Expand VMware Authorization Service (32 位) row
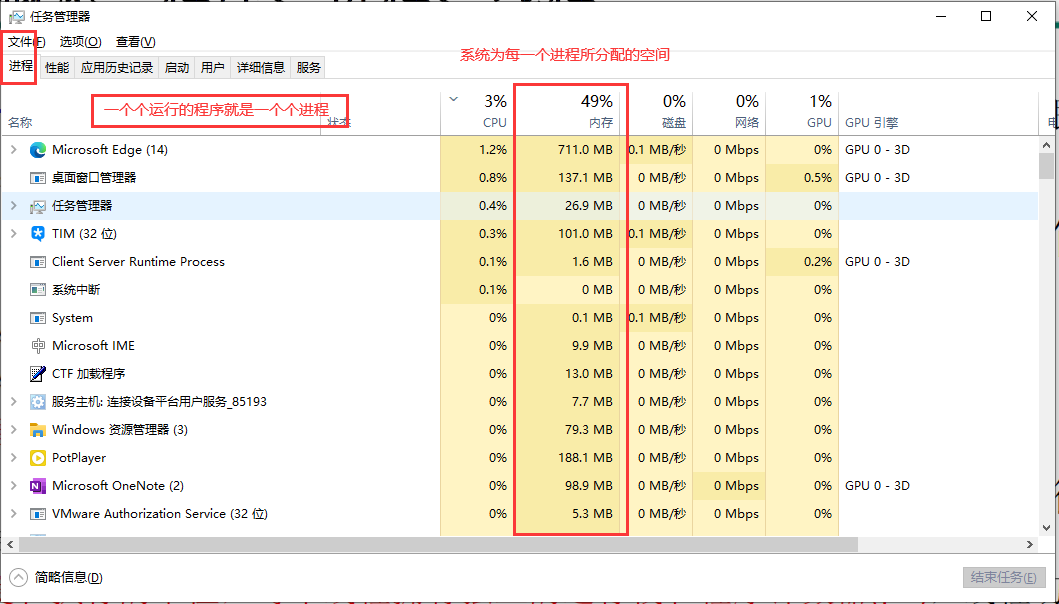The height and width of the screenshot is (604, 1059). 14,514
